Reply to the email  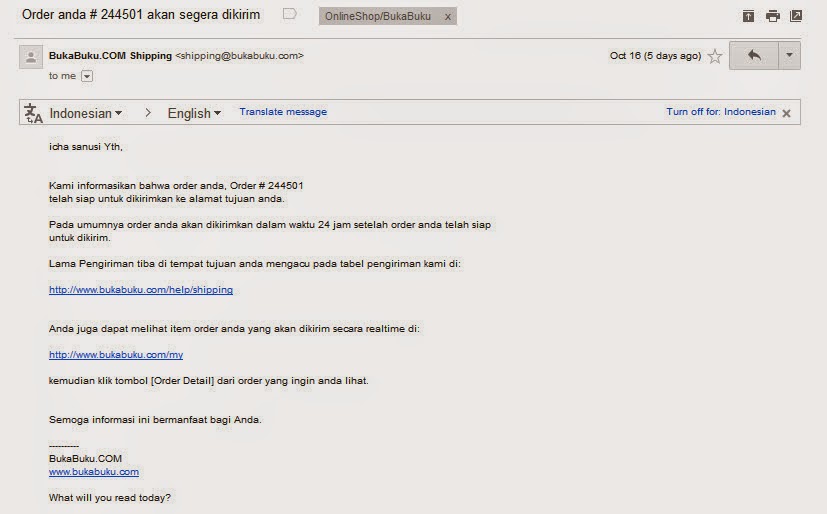point(754,55)
